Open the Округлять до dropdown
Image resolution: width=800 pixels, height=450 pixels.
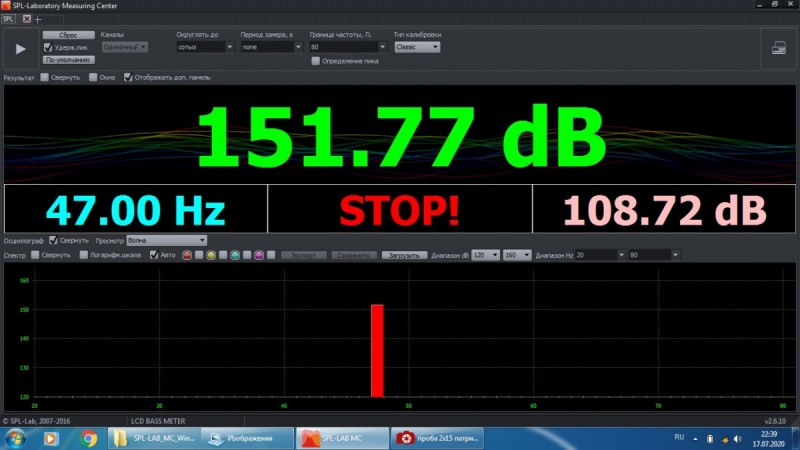(205, 47)
